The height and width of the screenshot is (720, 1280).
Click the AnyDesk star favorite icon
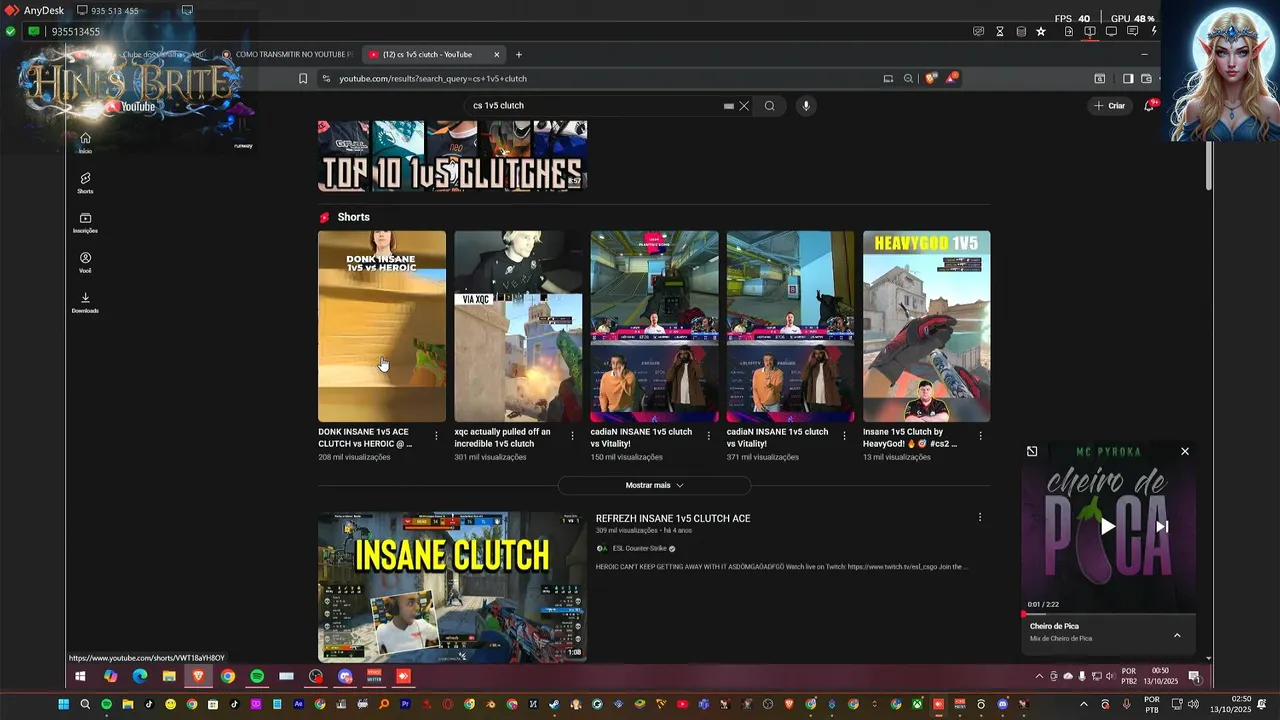(1041, 31)
